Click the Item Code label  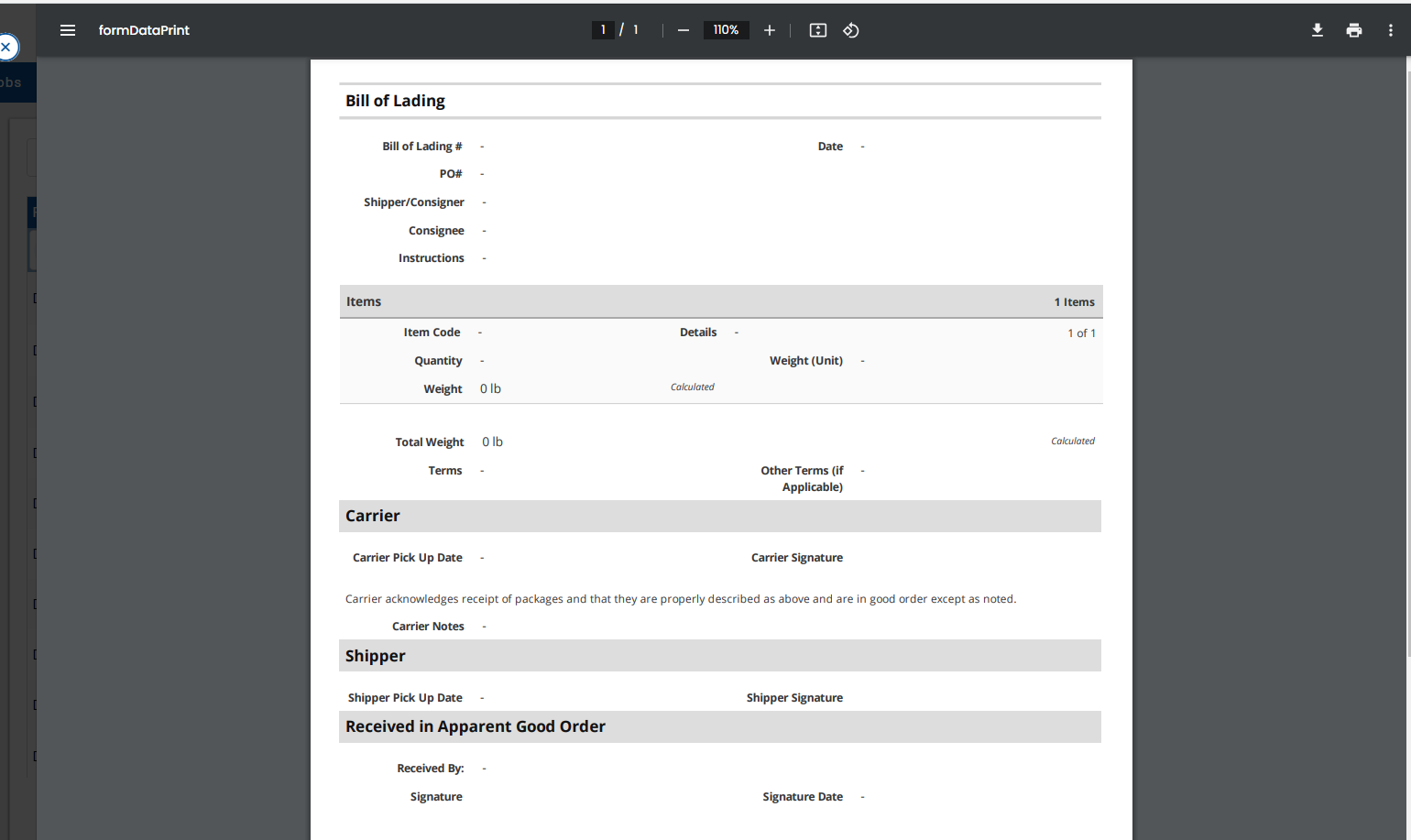(x=432, y=333)
